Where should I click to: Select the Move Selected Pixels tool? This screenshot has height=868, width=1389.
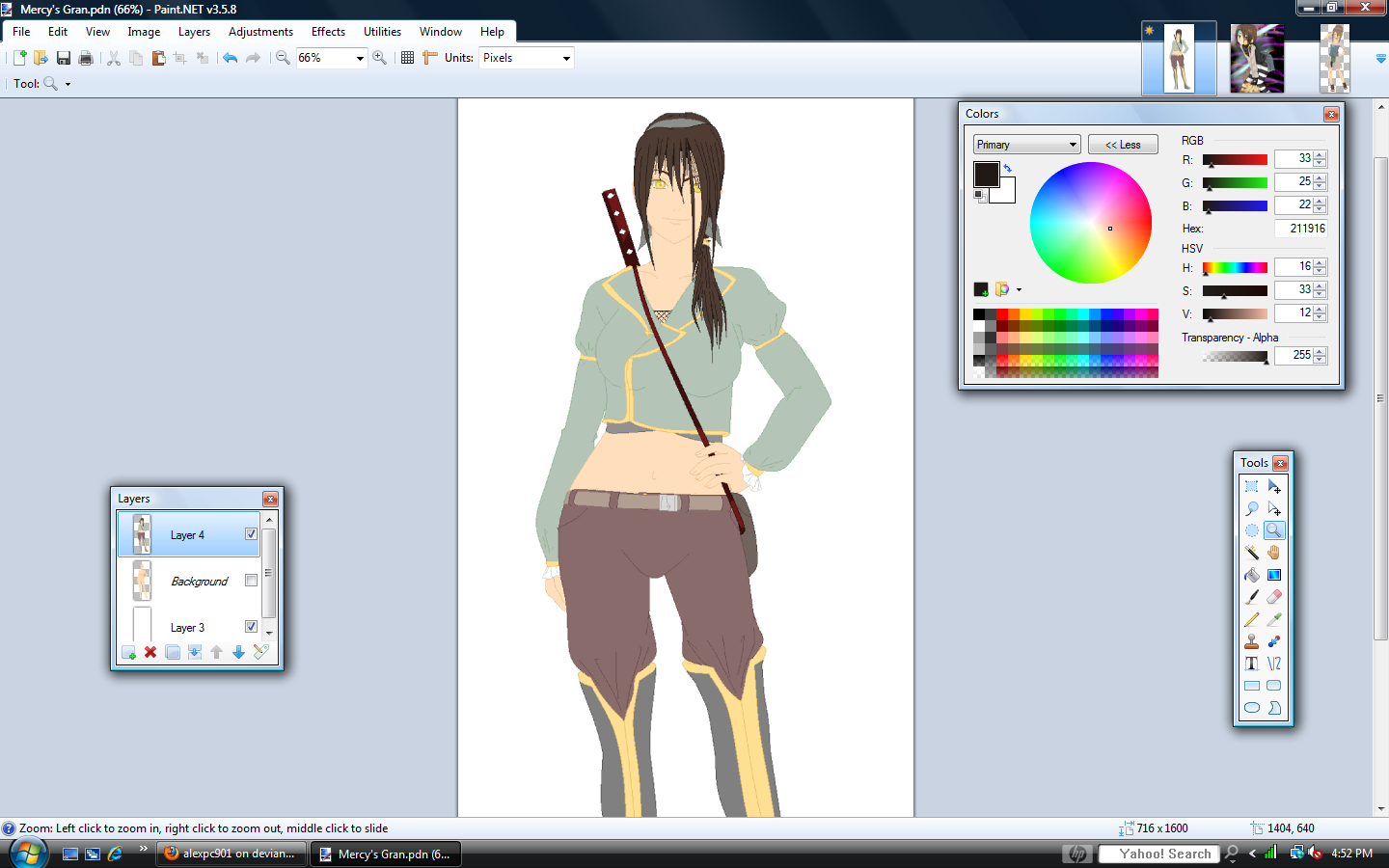pyautogui.click(x=1274, y=486)
